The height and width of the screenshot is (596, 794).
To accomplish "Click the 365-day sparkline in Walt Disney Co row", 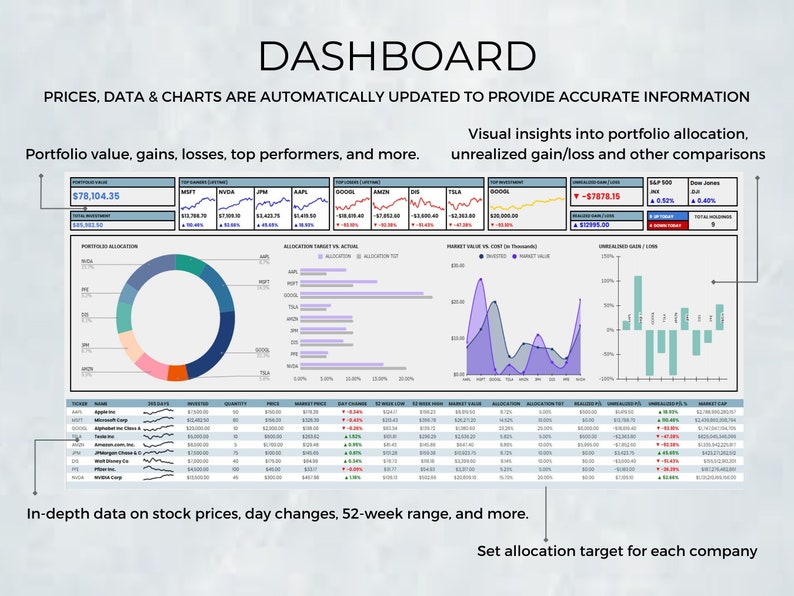I will [x=158, y=461].
